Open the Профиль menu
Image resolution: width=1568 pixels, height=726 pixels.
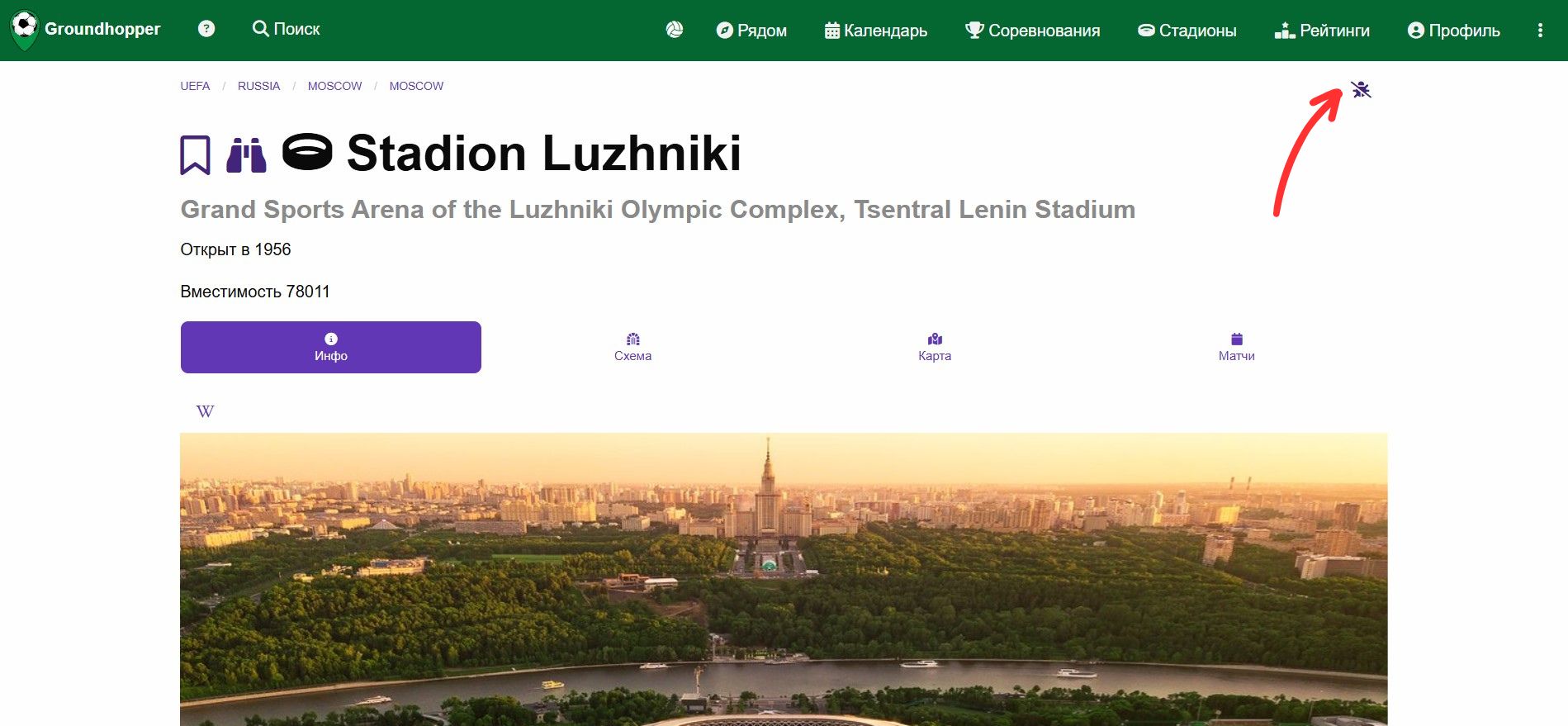click(x=1454, y=31)
